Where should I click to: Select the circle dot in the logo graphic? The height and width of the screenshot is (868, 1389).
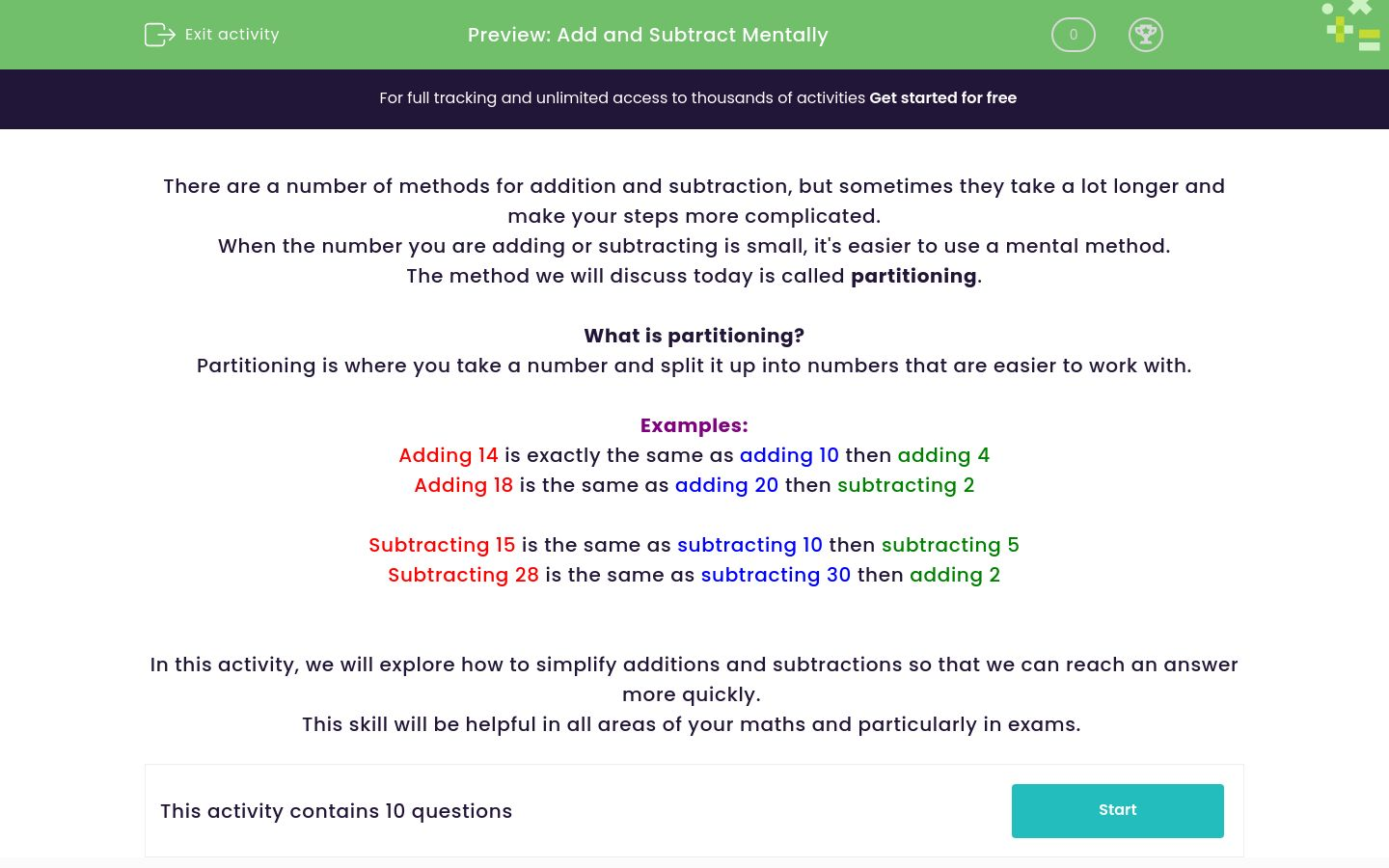click(x=1326, y=9)
